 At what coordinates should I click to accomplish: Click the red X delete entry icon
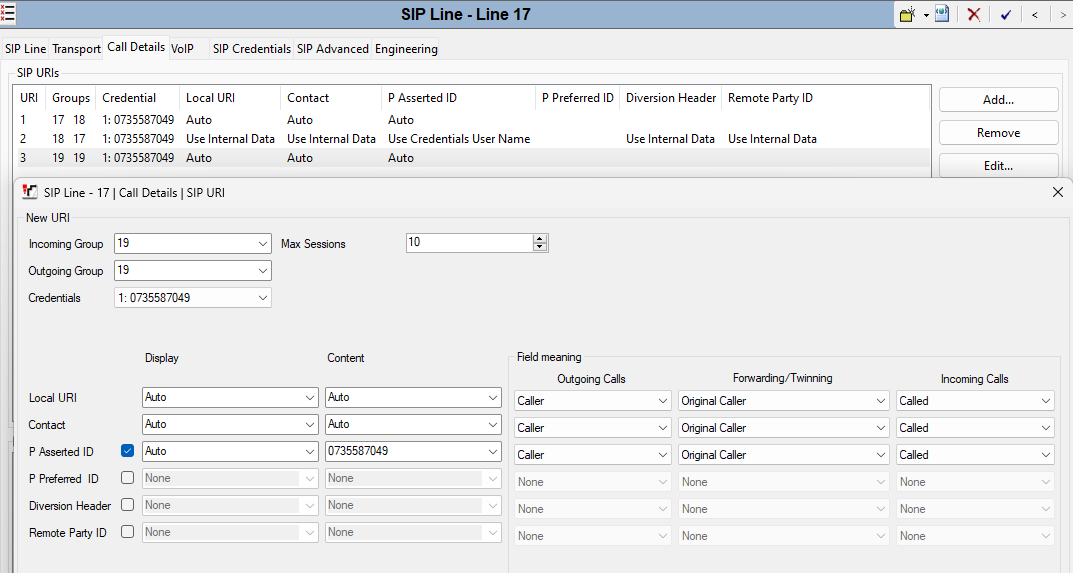(974, 14)
